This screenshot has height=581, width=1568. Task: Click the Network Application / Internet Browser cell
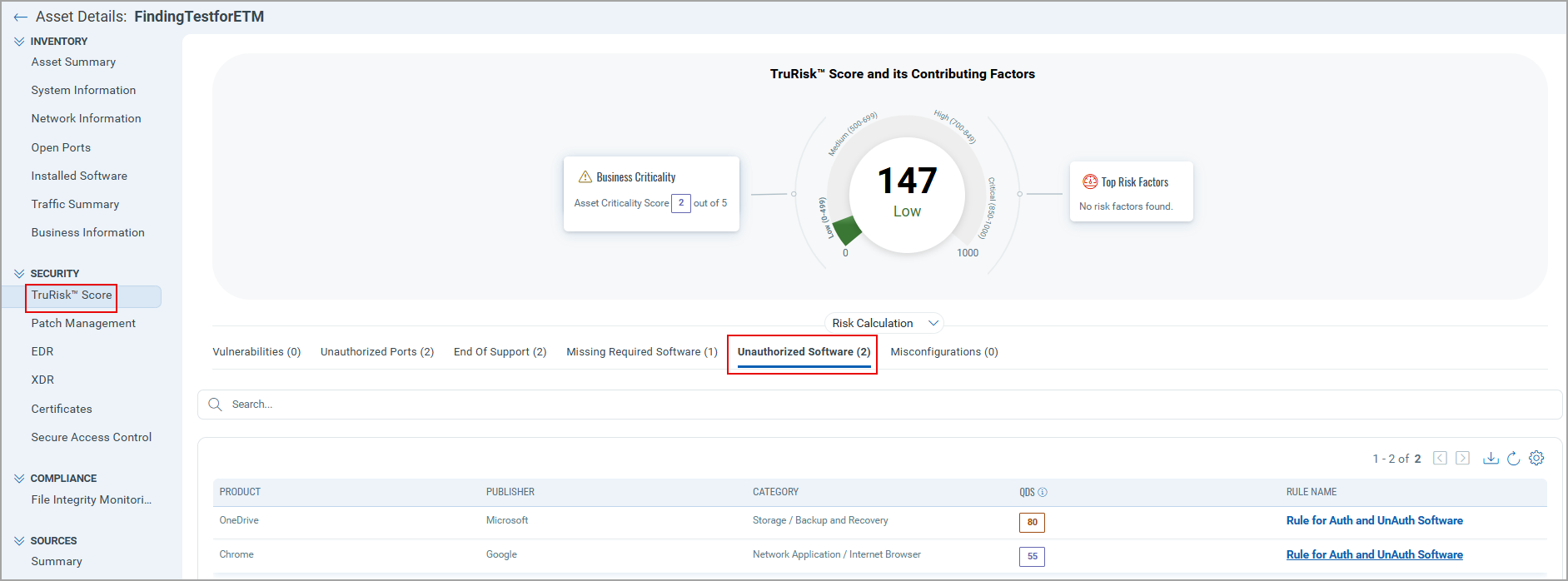click(x=837, y=554)
